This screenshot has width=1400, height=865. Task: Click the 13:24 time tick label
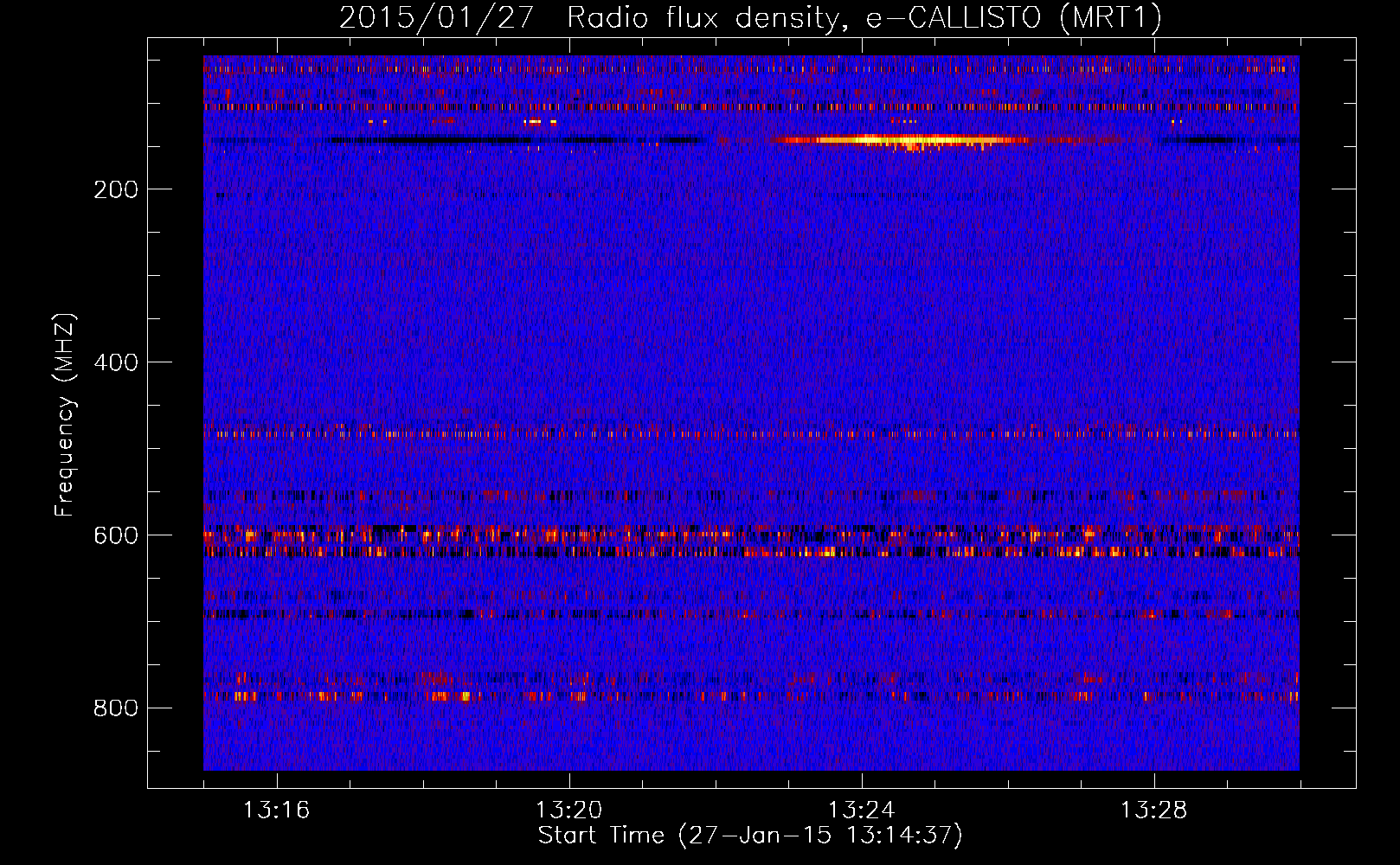tap(861, 811)
